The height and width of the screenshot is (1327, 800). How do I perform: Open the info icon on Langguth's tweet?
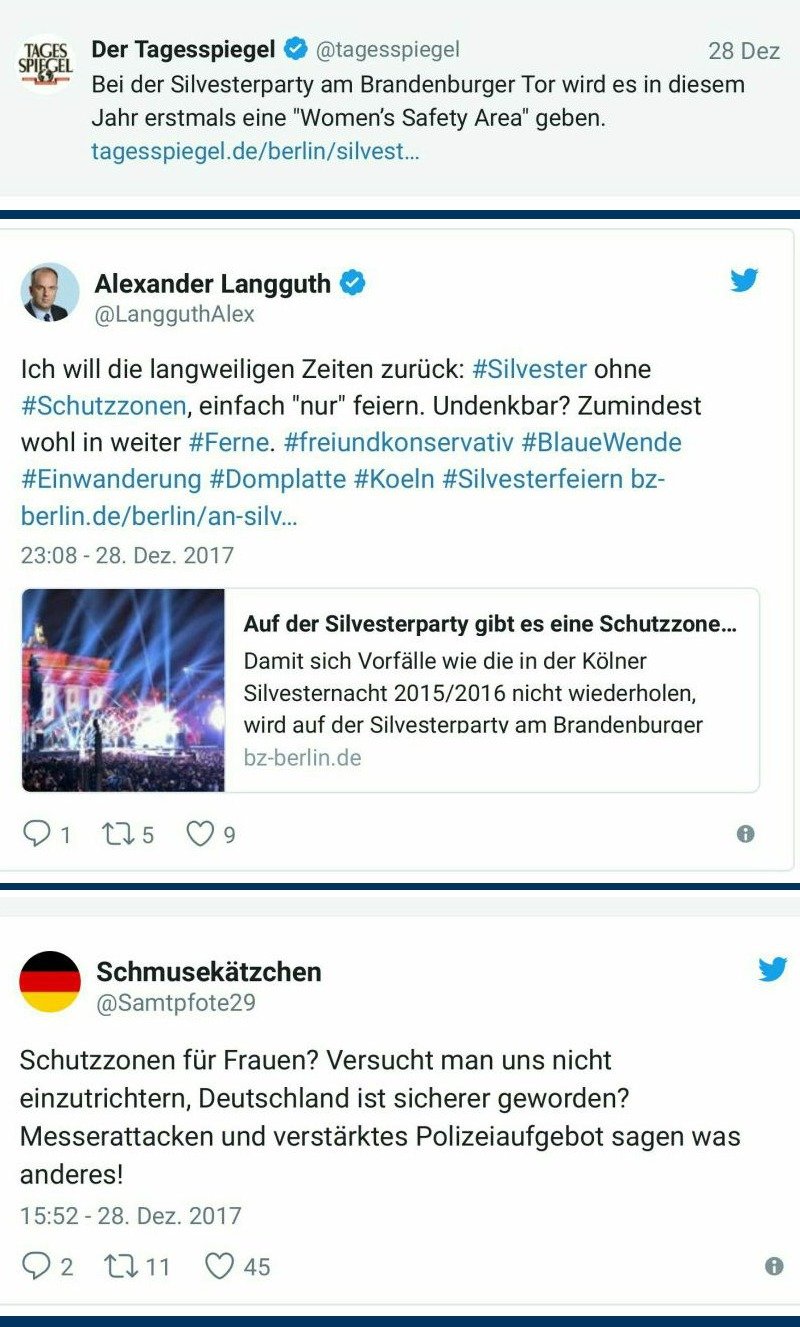(x=745, y=834)
